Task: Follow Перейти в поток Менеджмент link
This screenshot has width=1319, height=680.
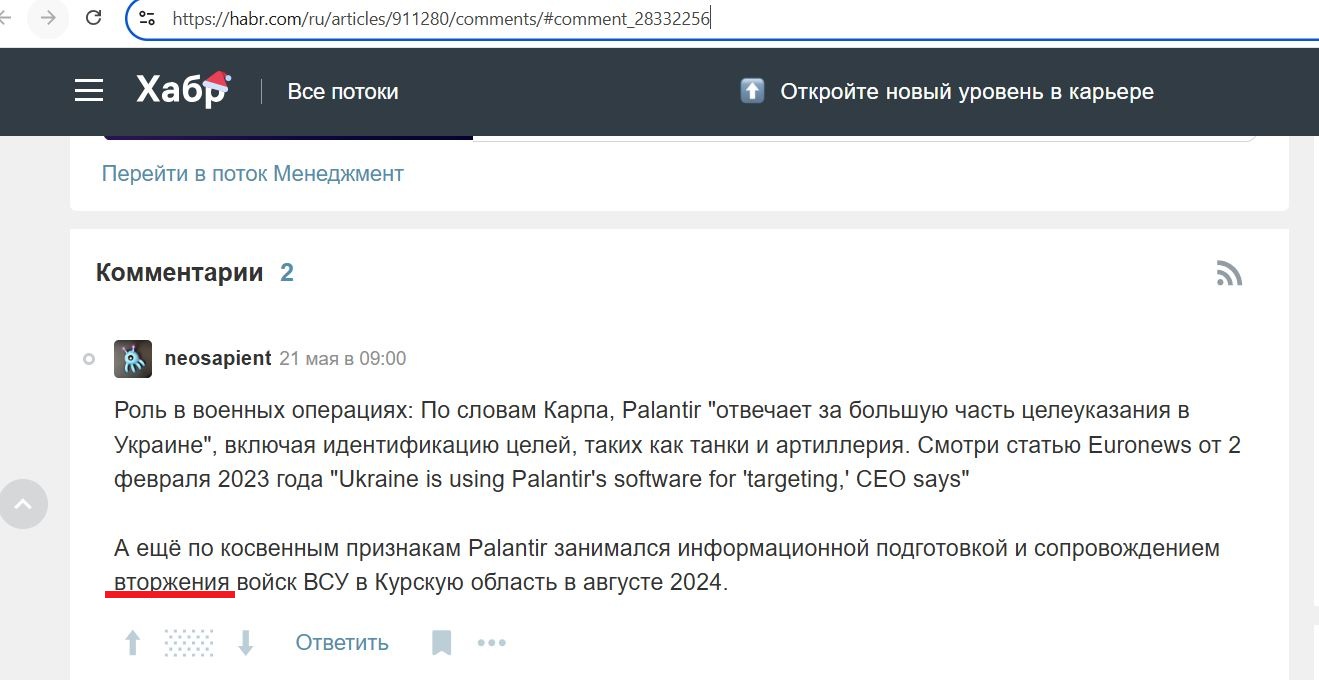Action: click(252, 173)
